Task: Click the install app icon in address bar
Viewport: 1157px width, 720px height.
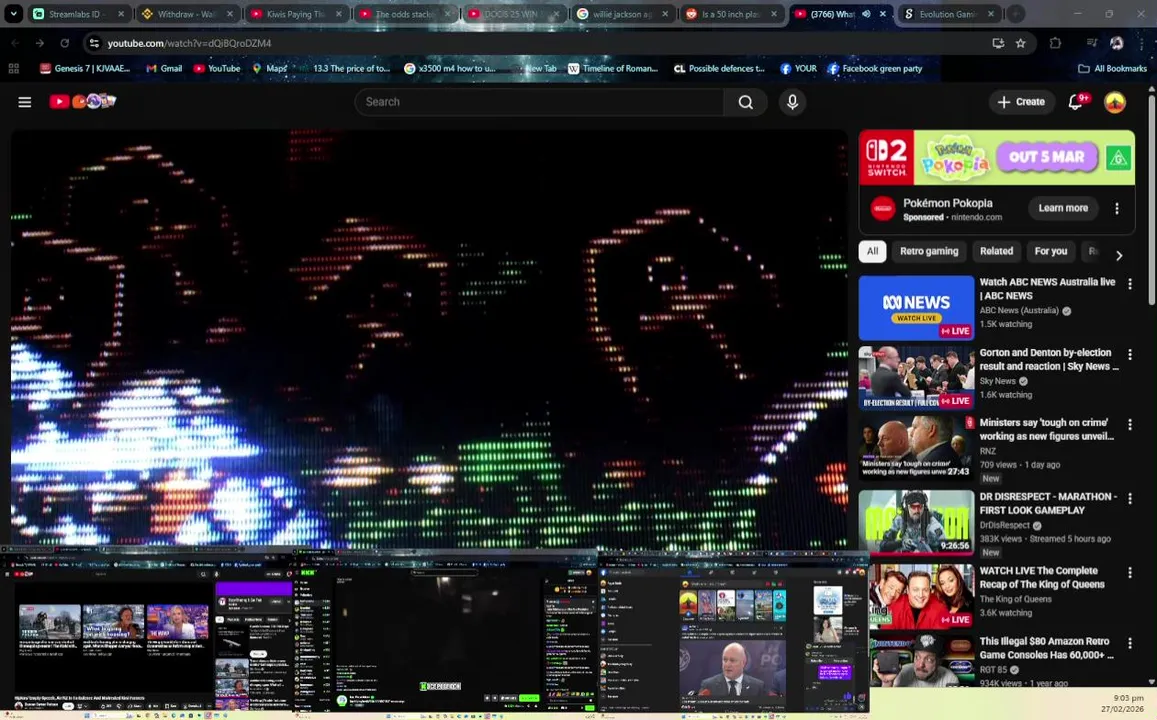Action: pos(998,44)
